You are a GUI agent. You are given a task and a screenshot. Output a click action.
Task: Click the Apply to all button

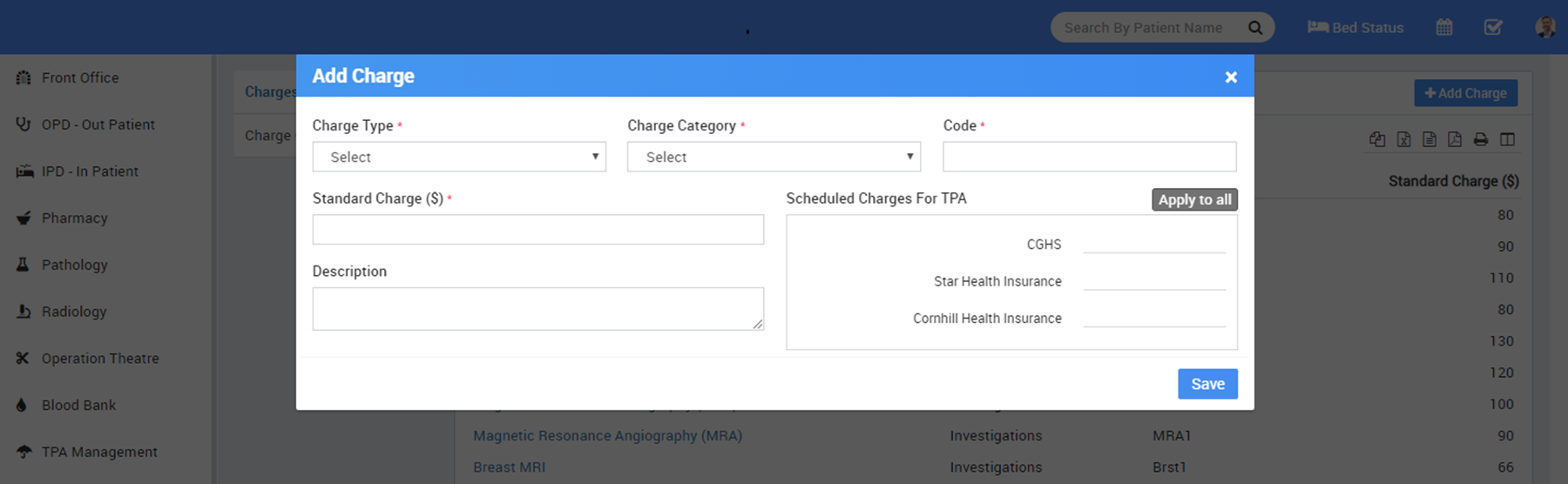[x=1194, y=199]
